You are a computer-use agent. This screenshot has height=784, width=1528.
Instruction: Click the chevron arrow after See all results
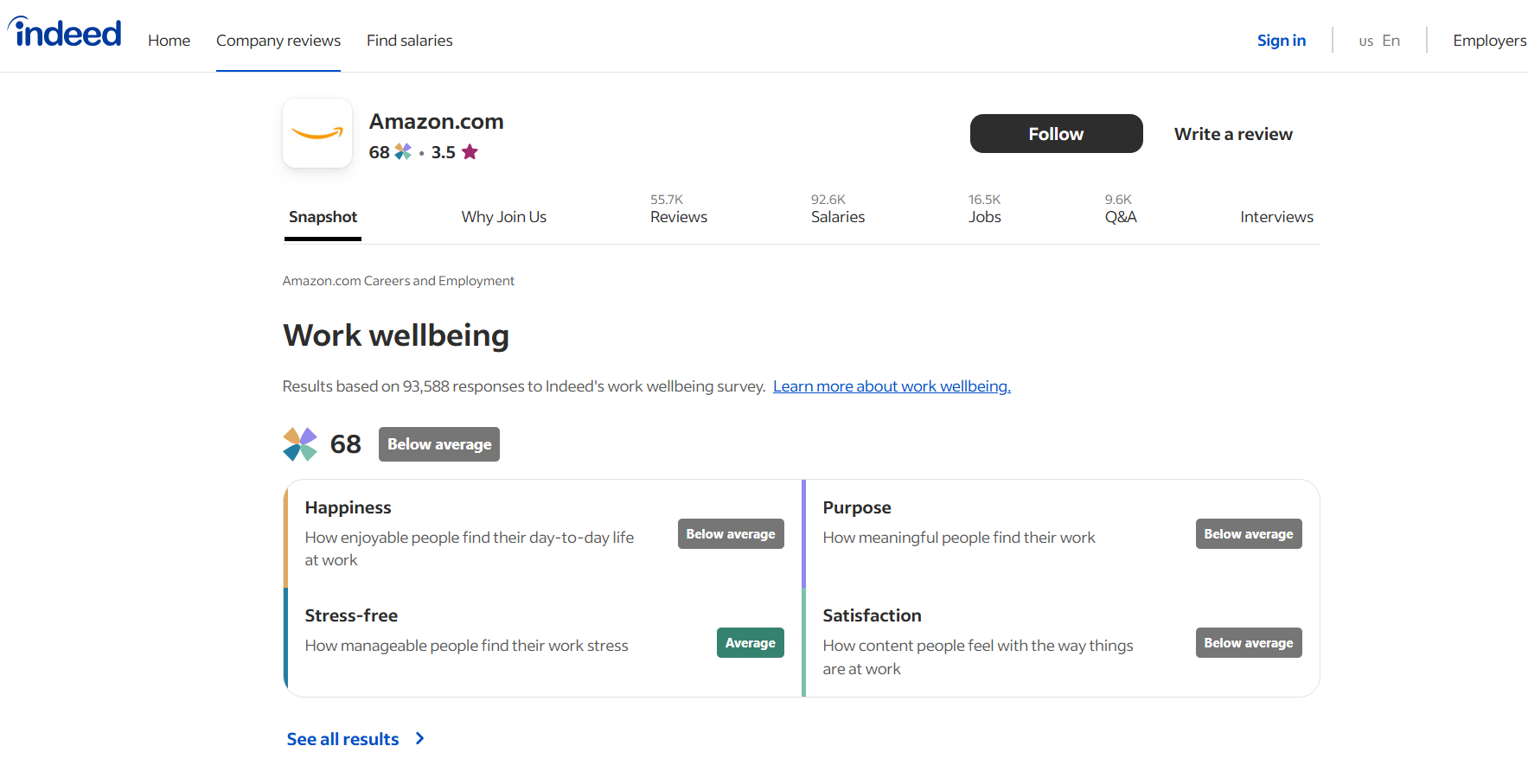coord(419,738)
